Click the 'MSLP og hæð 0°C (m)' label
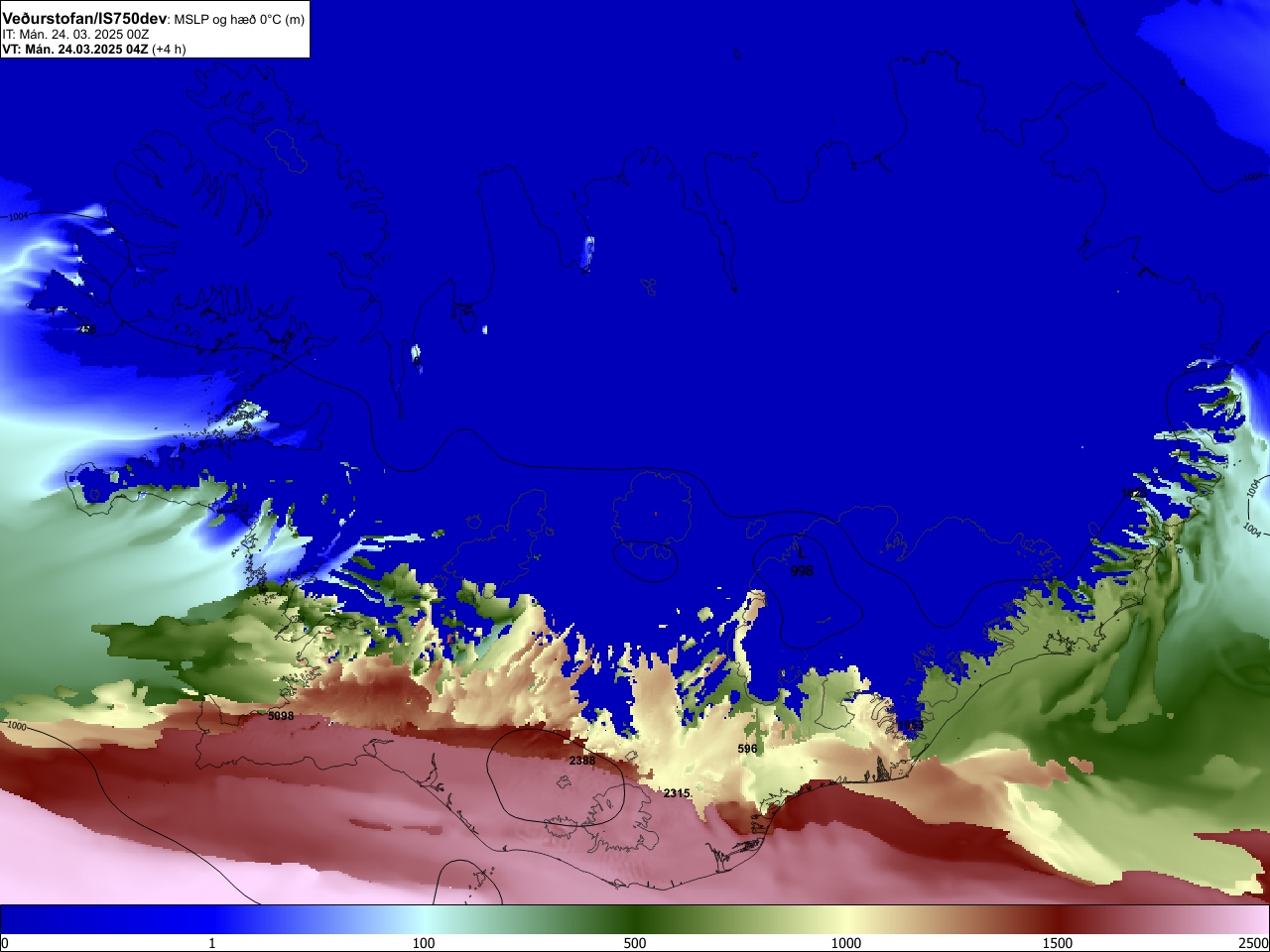1270x952 pixels. (239, 20)
